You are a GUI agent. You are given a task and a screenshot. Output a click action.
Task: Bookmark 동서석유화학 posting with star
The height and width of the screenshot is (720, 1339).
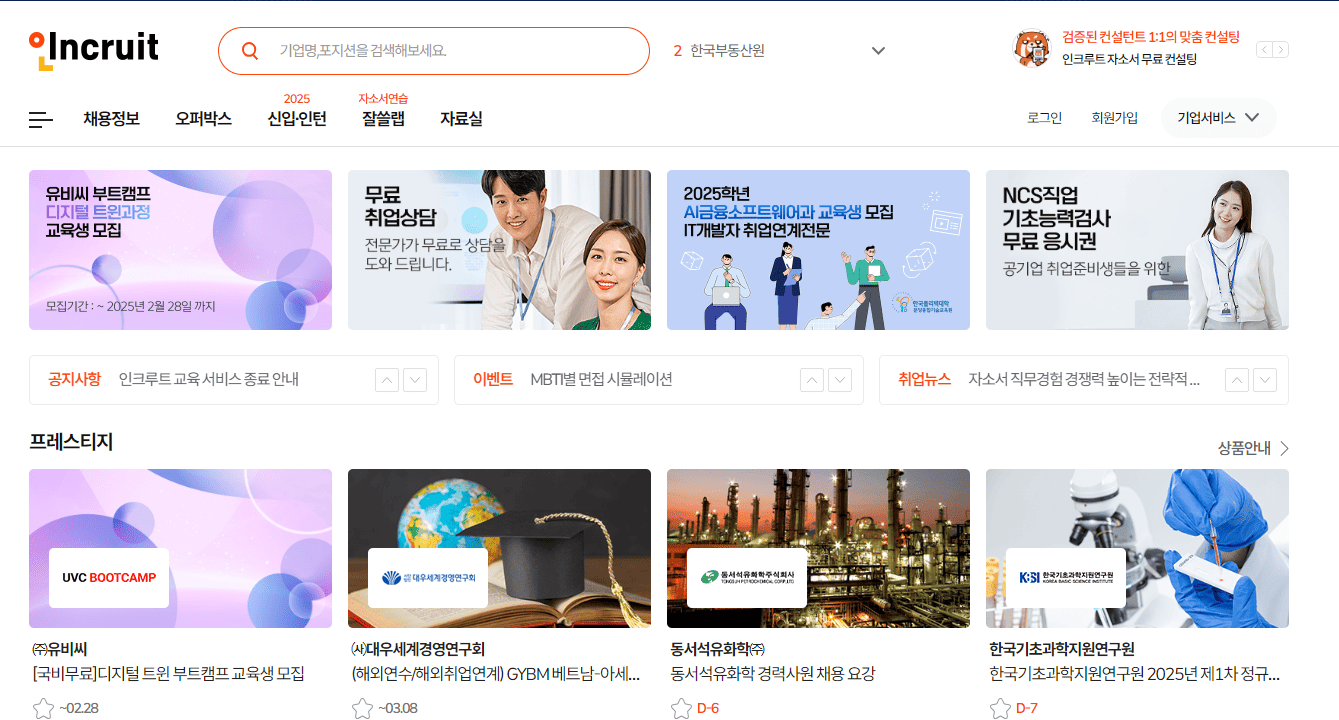pos(681,709)
